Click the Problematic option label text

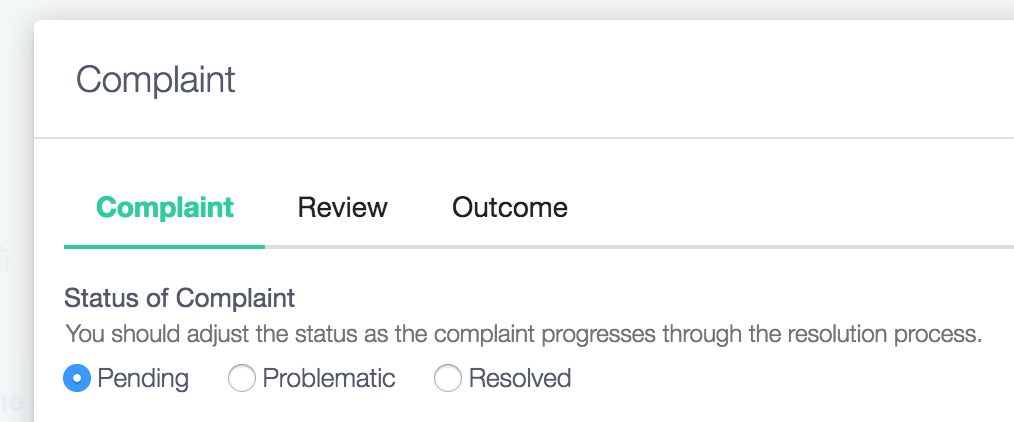point(329,379)
